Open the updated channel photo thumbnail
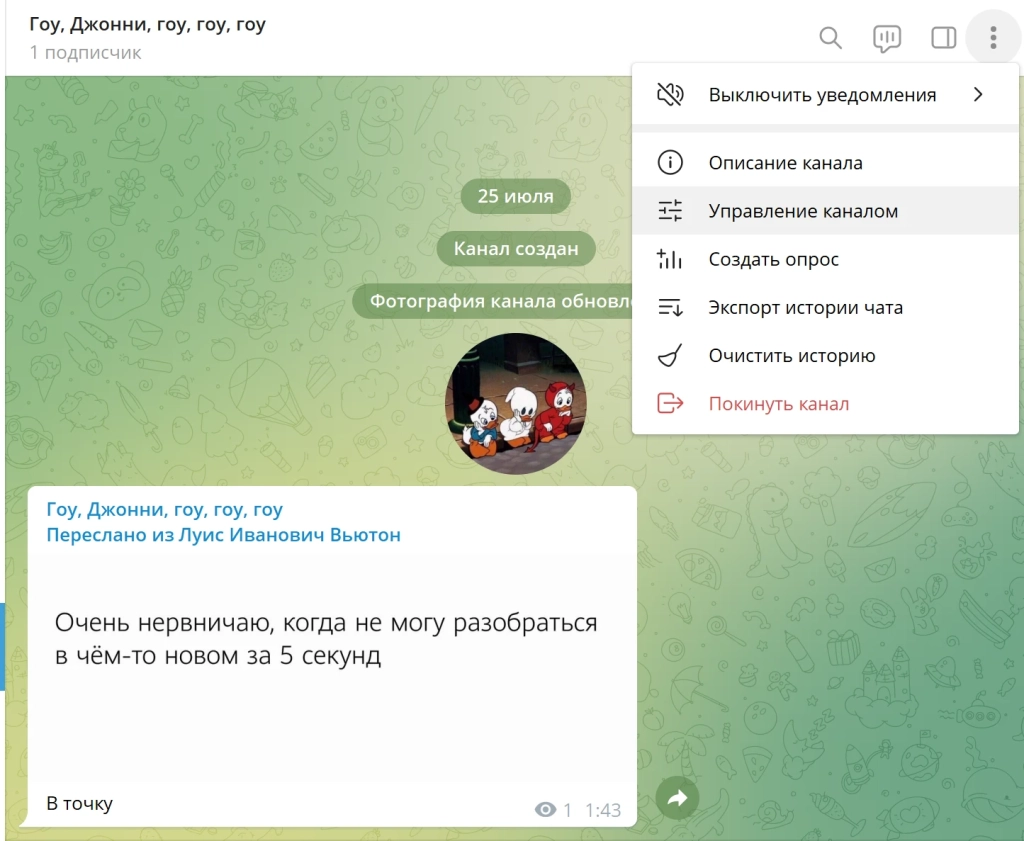The image size is (1024, 841). pos(515,404)
